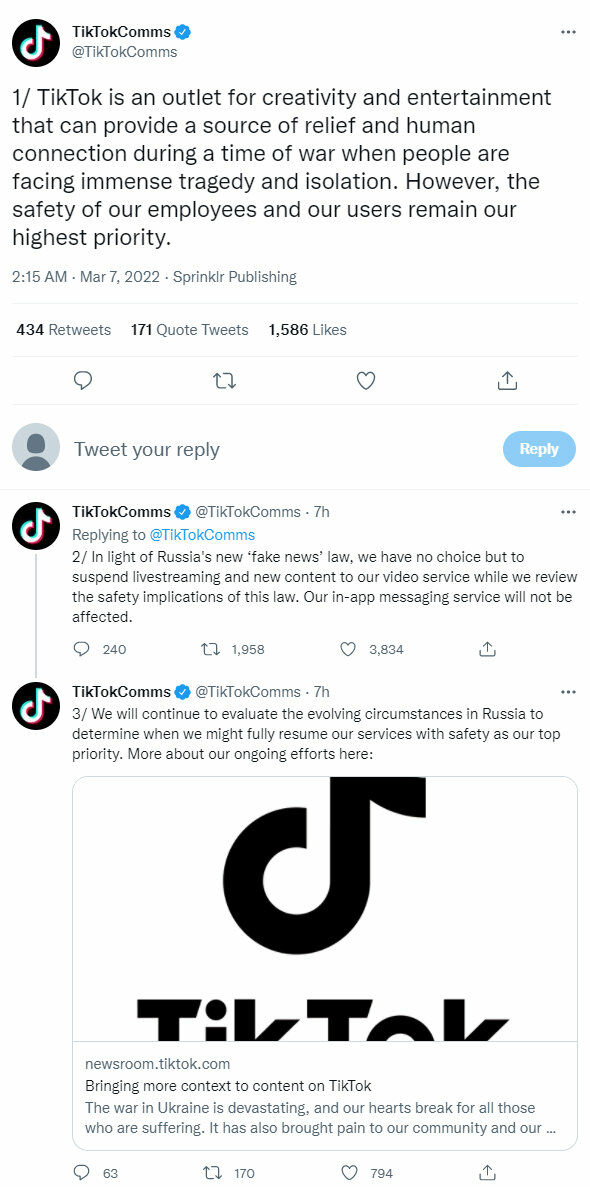Like the main tweet with the heart icon
The image size is (590, 1187).
pyautogui.click(x=366, y=380)
